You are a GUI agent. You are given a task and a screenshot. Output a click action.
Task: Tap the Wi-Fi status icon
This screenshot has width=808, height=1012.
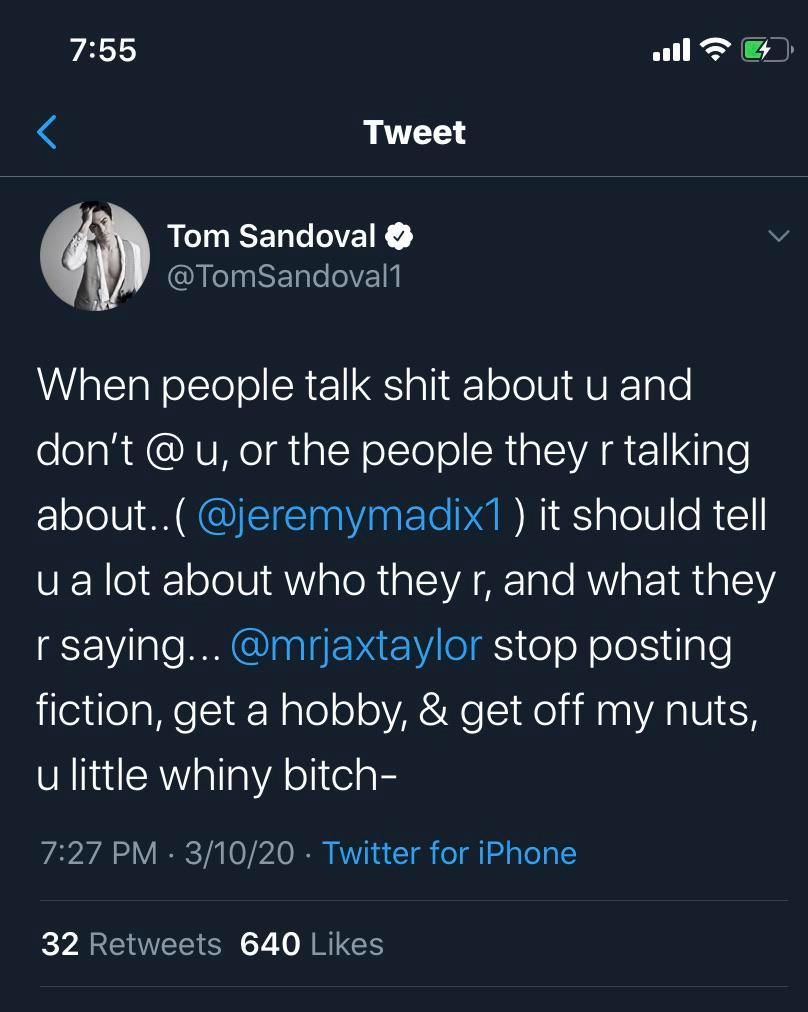pos(715,49)
